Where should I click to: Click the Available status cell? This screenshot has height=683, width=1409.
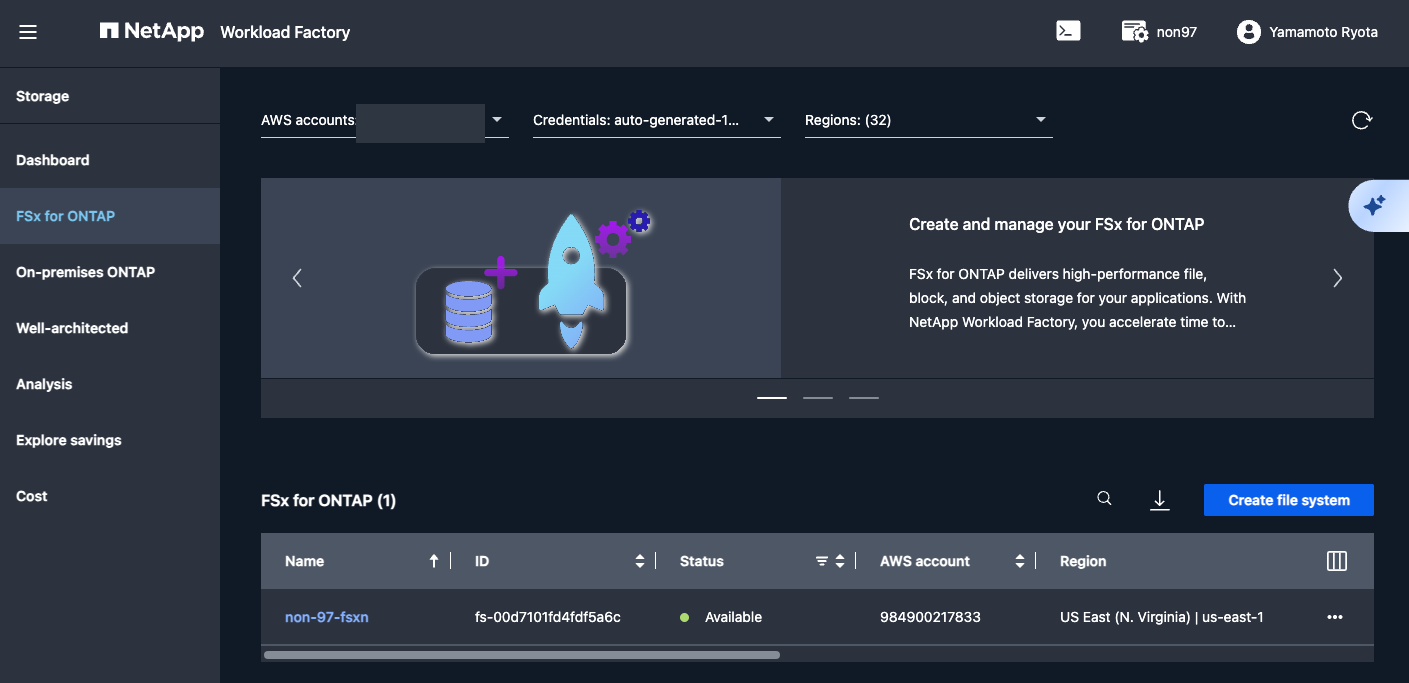coord(721,617)
